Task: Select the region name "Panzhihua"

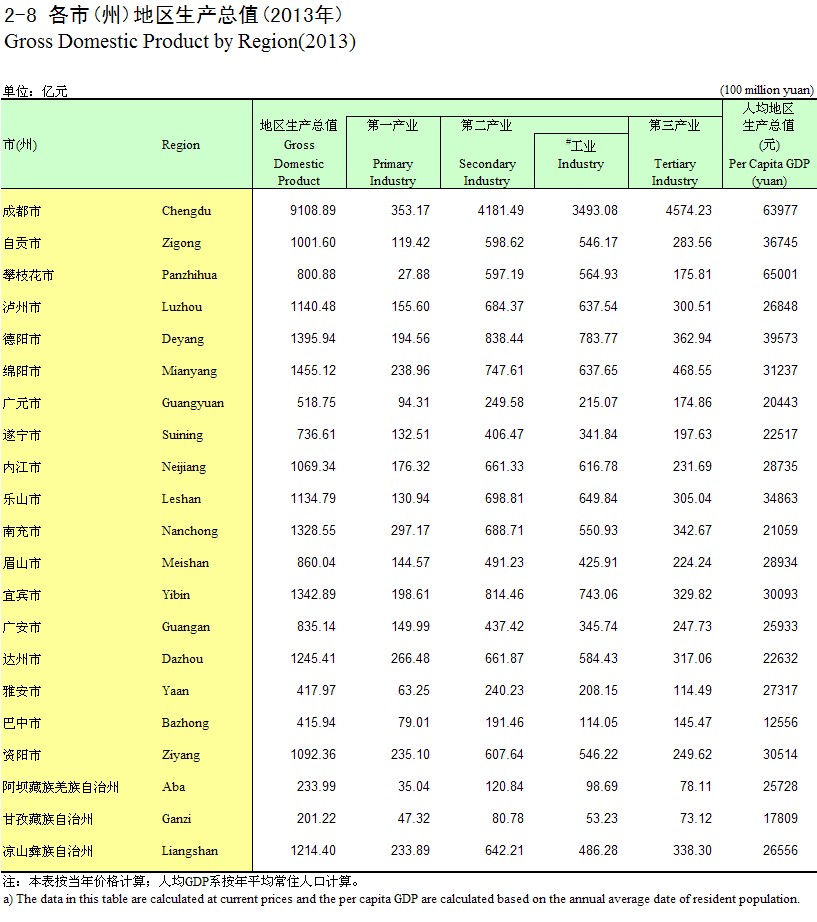Action: [189, 275]
